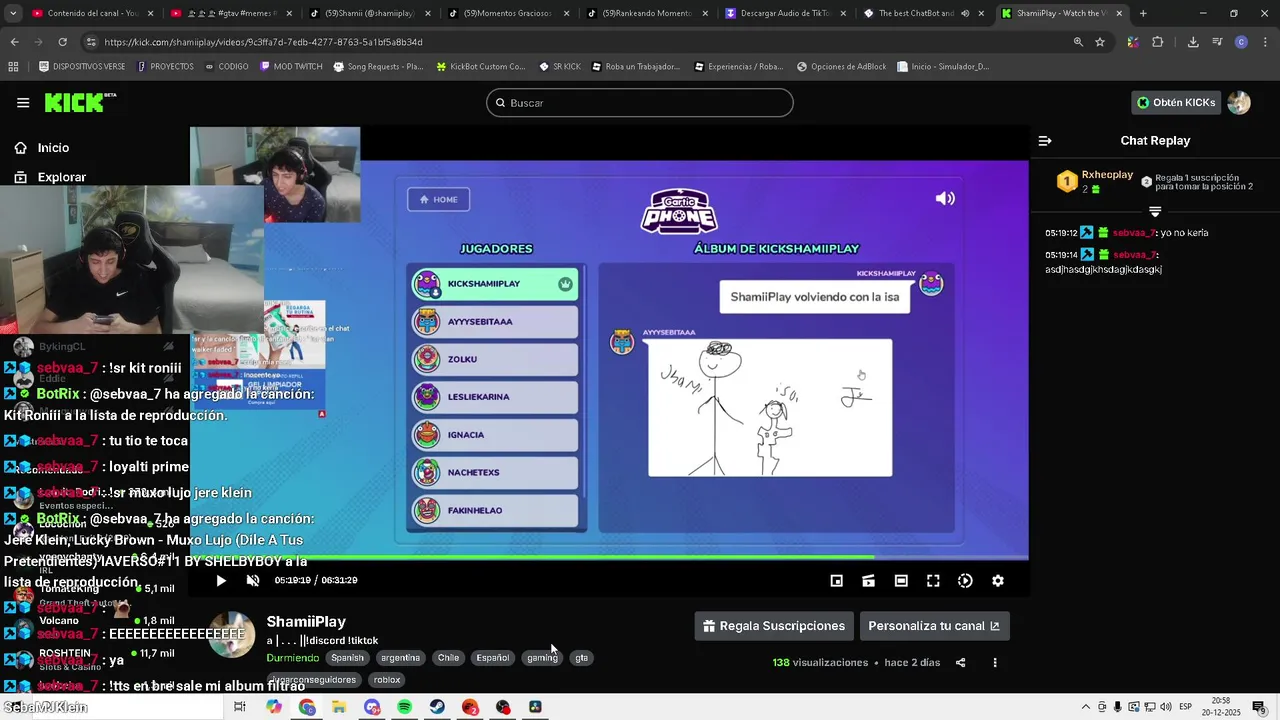Toggle mini-player mode in video controls

coord(837,581)
